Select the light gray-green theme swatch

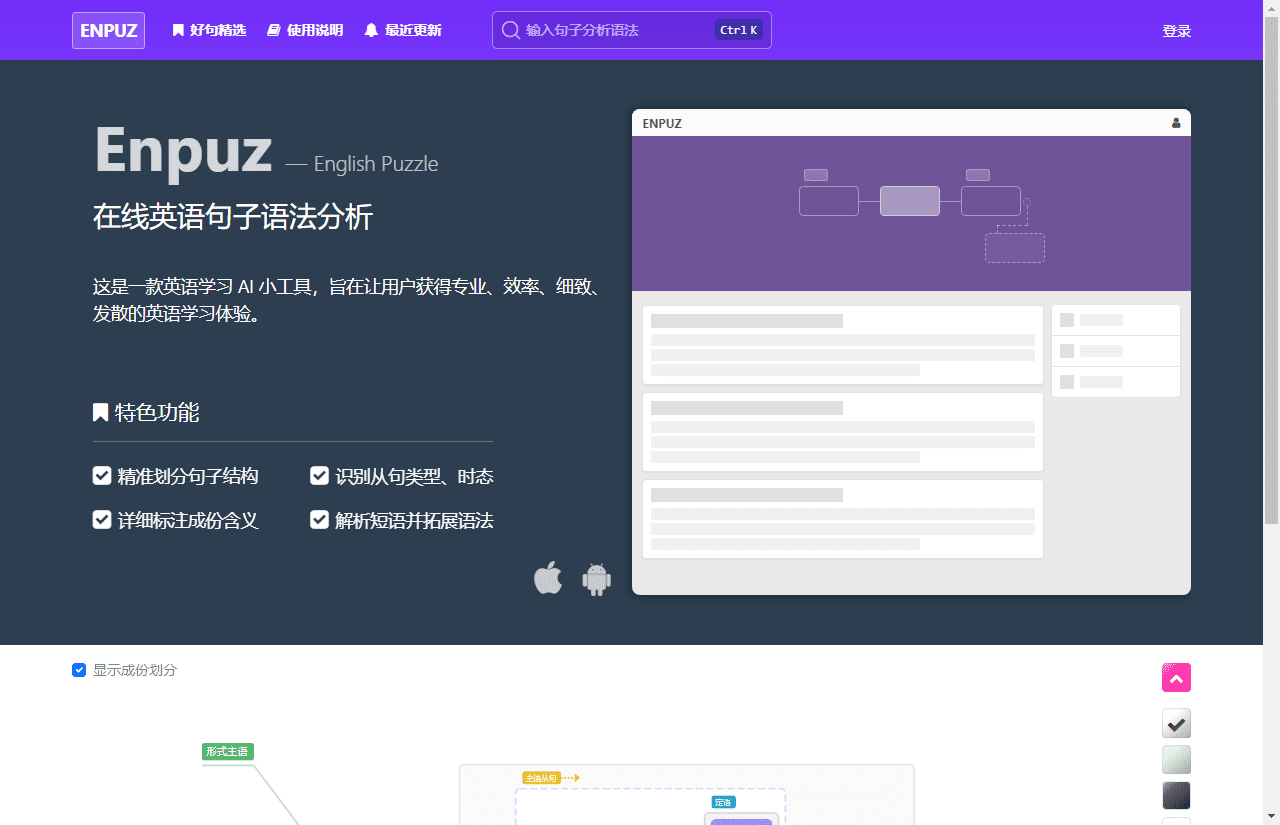(x=1176, y=760)
